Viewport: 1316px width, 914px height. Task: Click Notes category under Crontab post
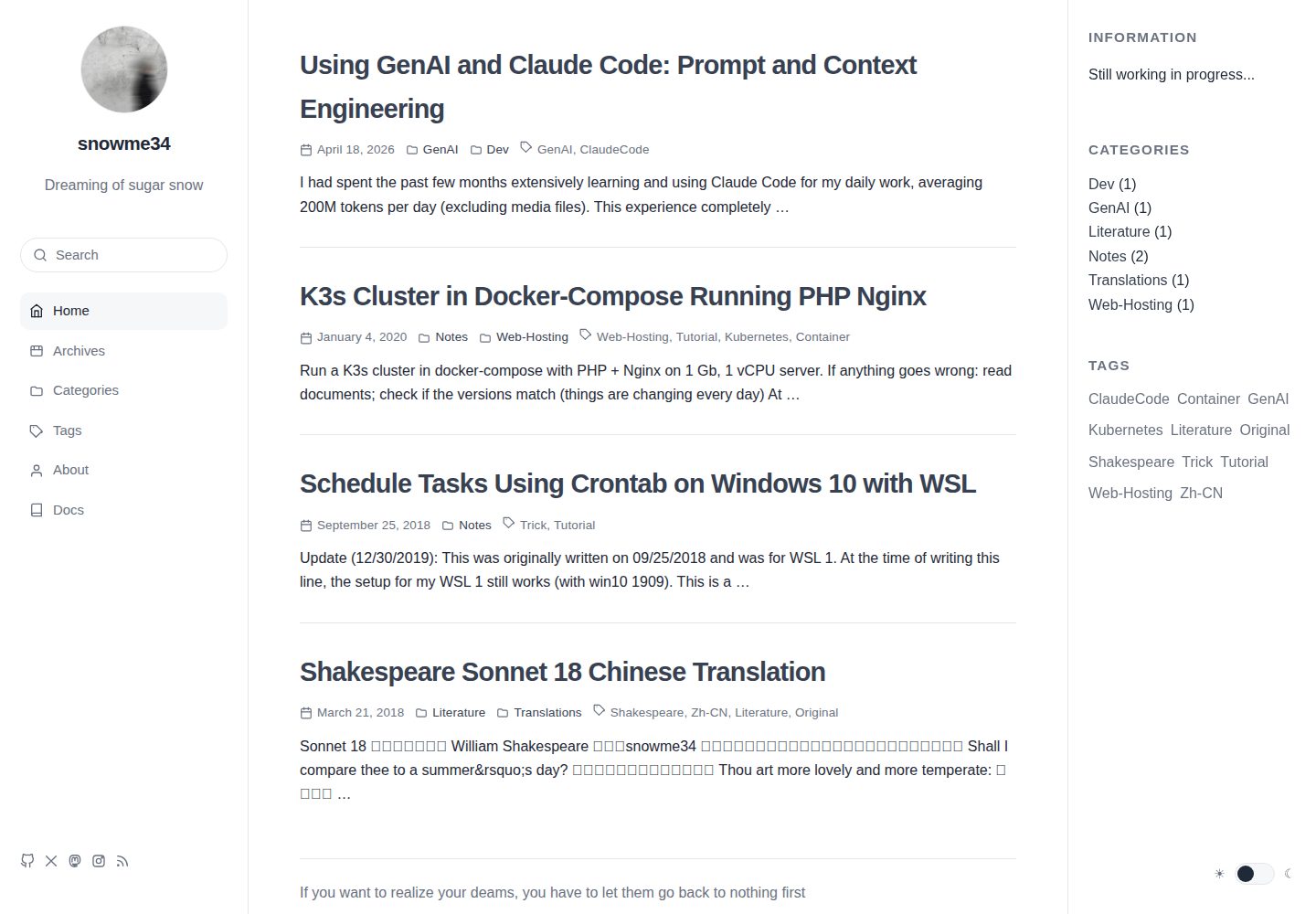475,526
